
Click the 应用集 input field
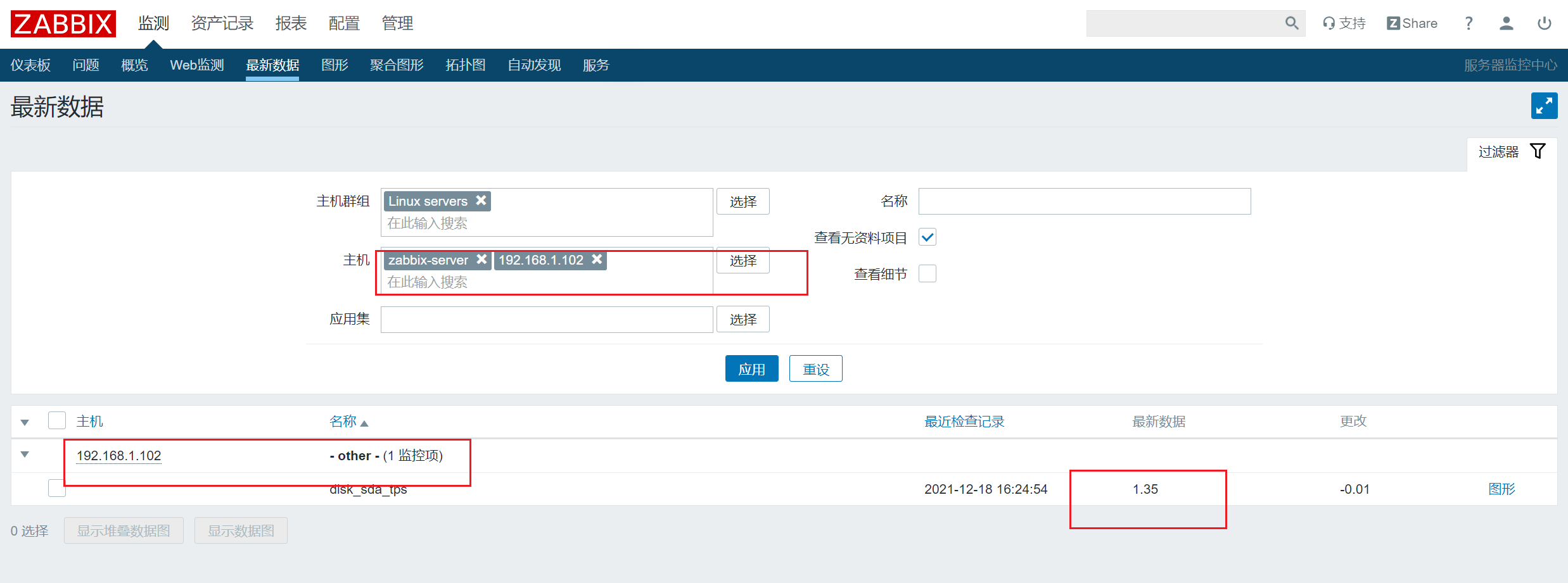click(x=547, y=319)
